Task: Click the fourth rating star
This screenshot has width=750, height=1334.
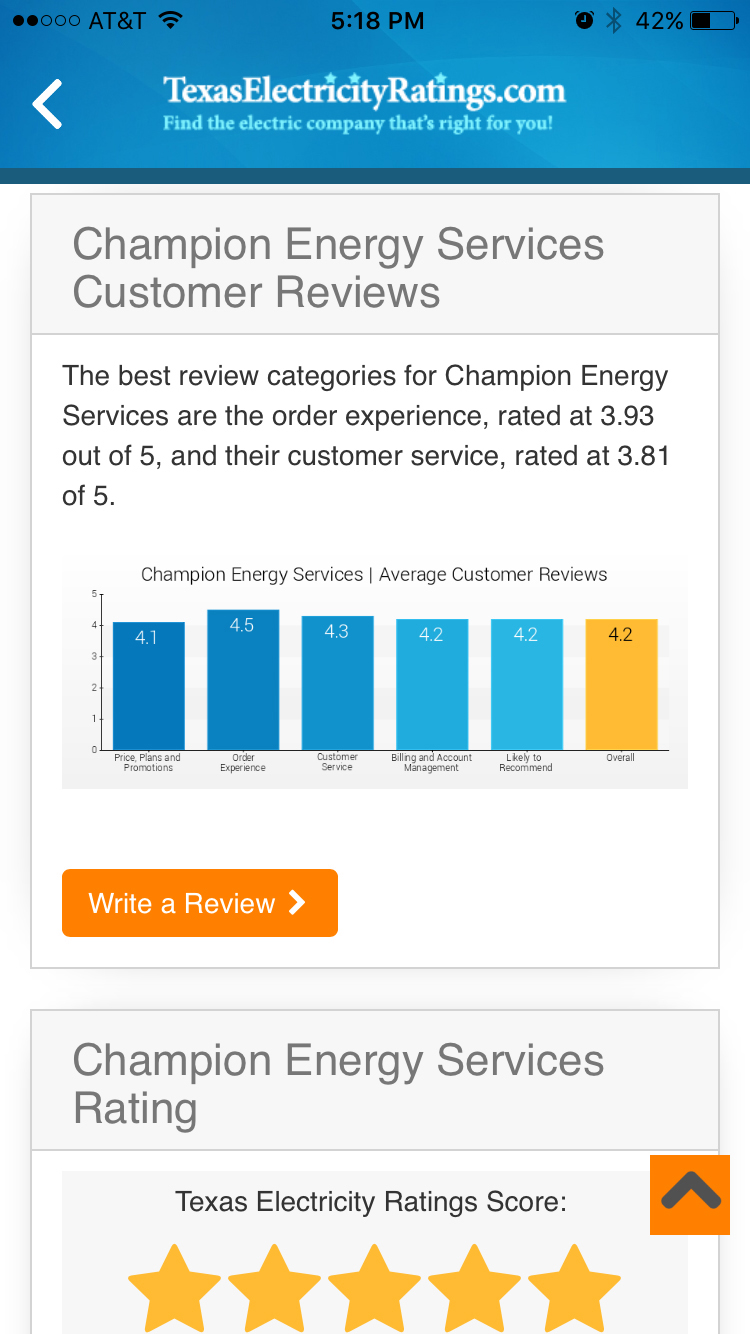Action: click(474, 1290)
